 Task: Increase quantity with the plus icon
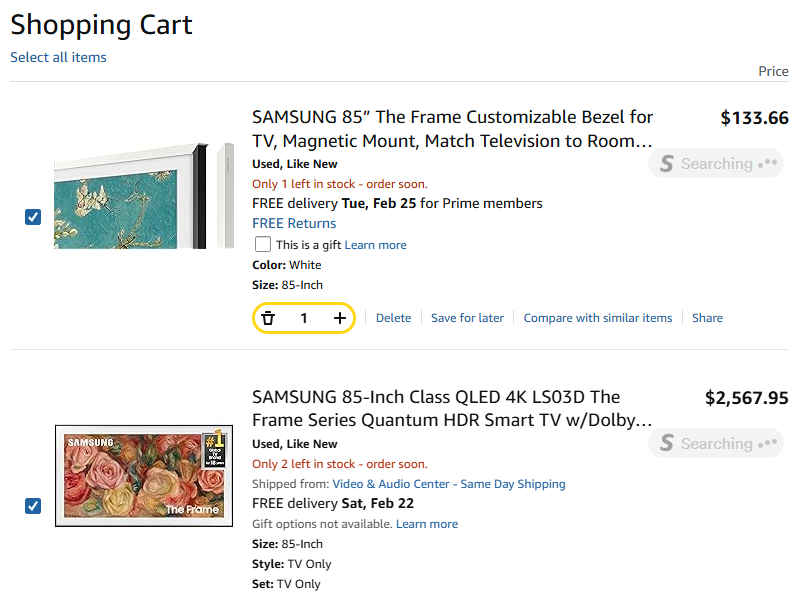pos(340,318)
